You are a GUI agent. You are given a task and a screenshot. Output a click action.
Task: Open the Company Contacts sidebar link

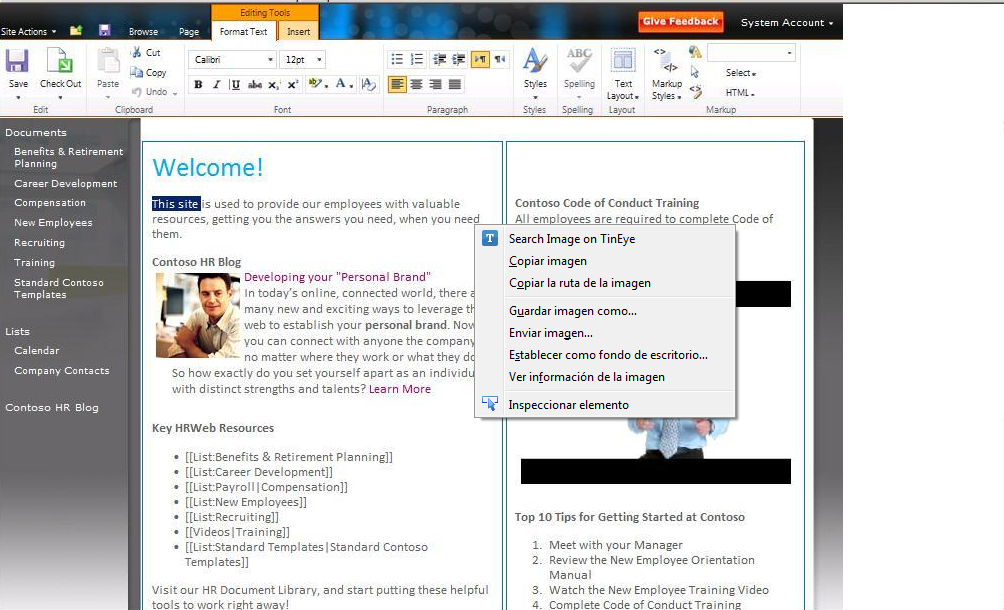point(61,371)
